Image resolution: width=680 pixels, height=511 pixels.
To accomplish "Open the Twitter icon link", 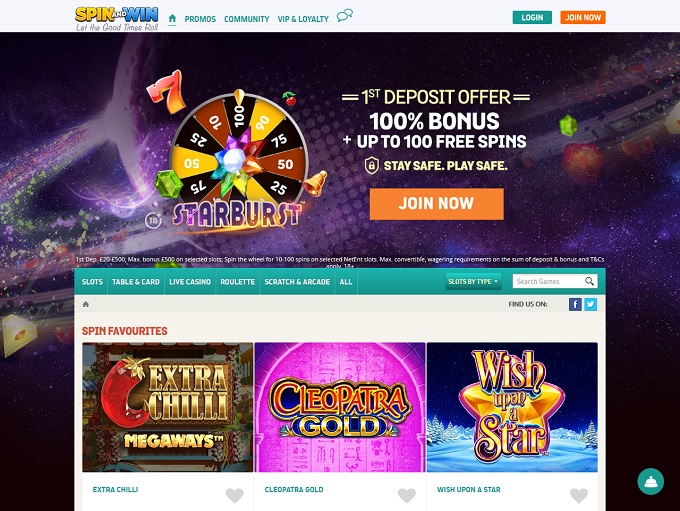I will [x=590, y=304].
